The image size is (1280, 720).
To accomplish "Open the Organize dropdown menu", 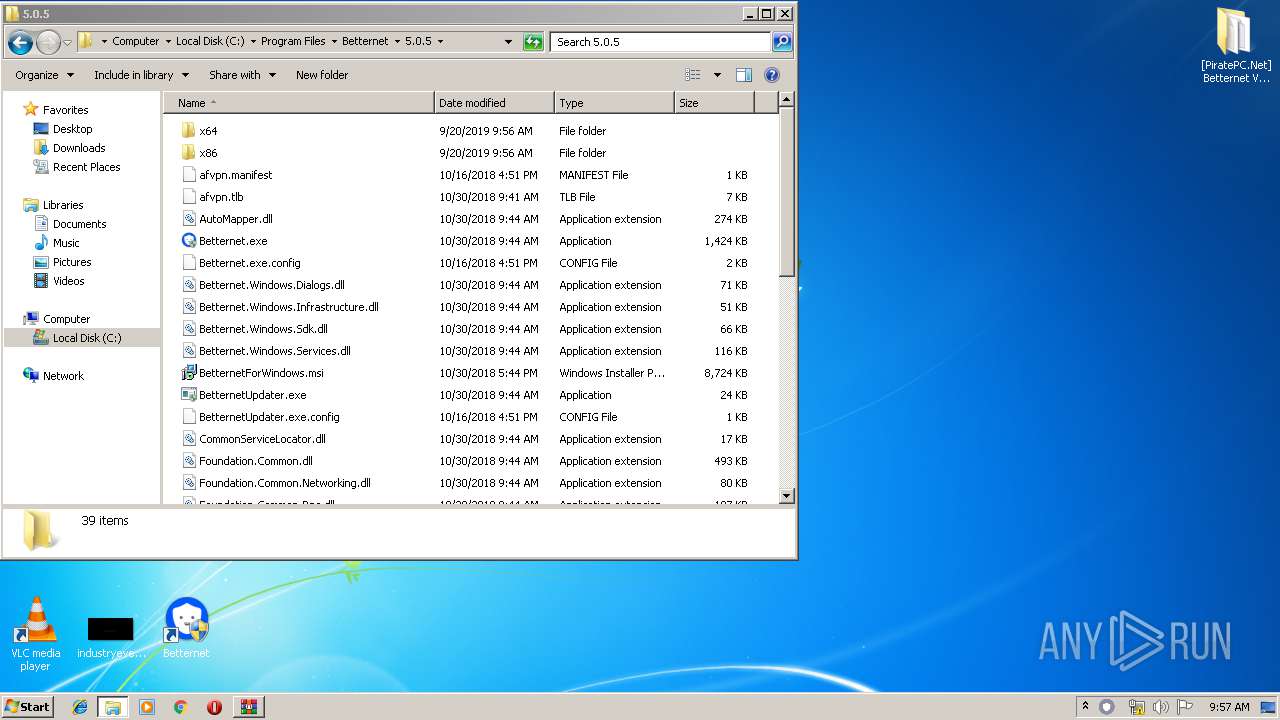I will click(44, 75).
